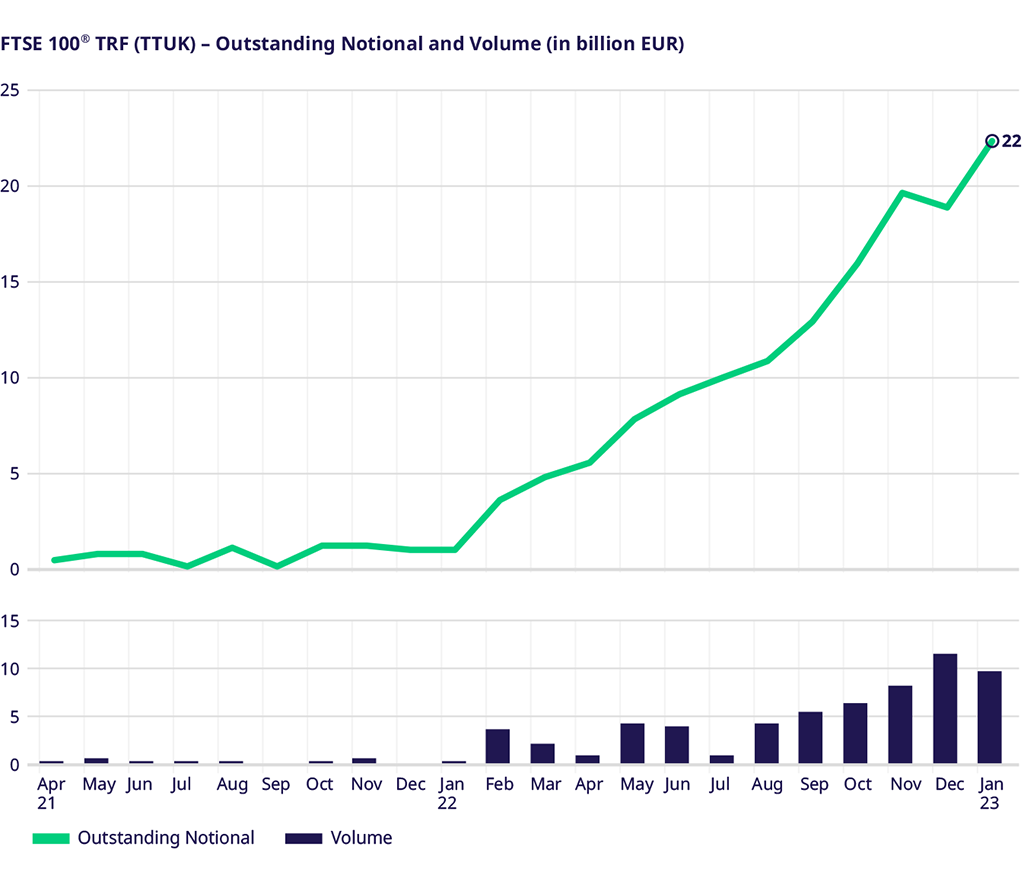The width and height of the screenshot is (1024, 891).
Task: Toggle the Volume series legend label
Action: click(361, 838)
